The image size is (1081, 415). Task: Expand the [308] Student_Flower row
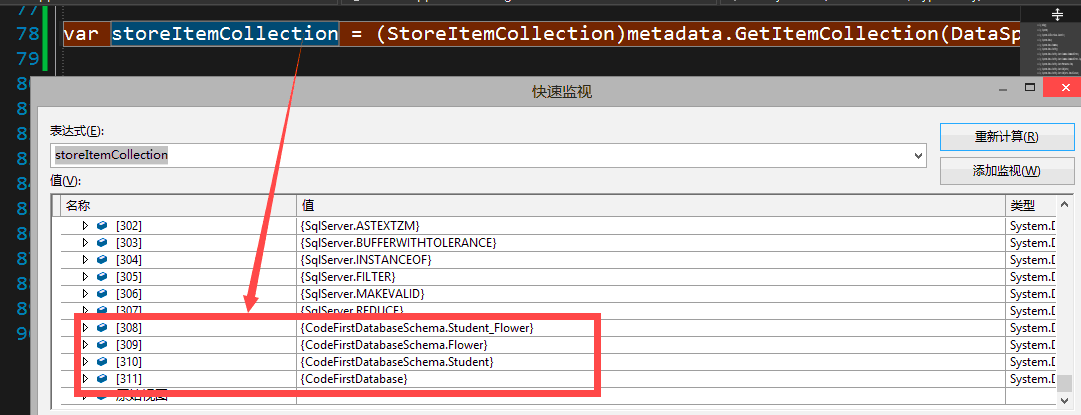pyautogui.click(x=85, y=327)
